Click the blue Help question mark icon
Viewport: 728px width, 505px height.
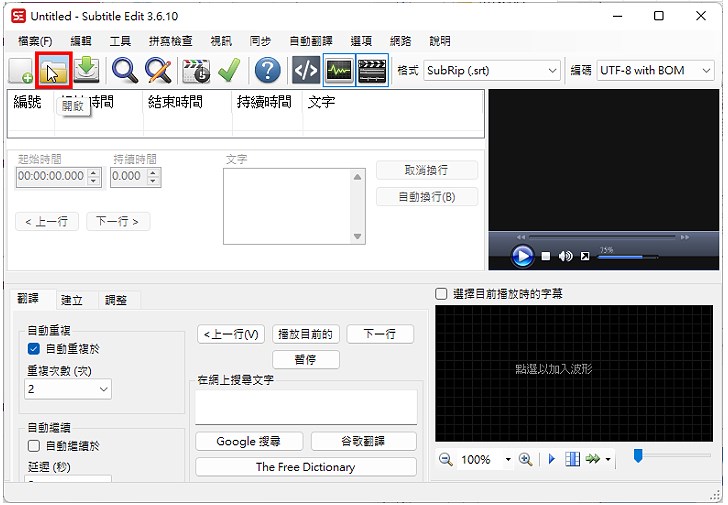(x=267, y=70)
